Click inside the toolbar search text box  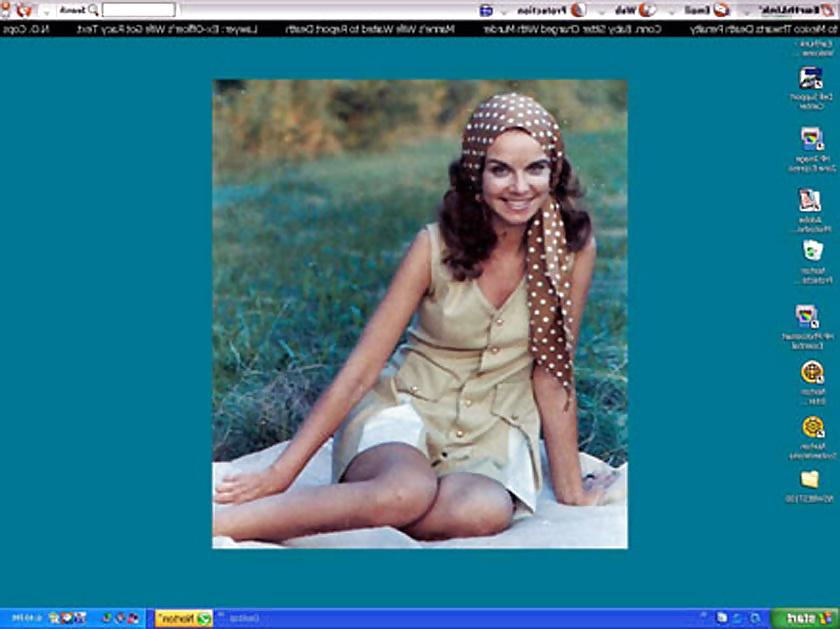(139, 10)
